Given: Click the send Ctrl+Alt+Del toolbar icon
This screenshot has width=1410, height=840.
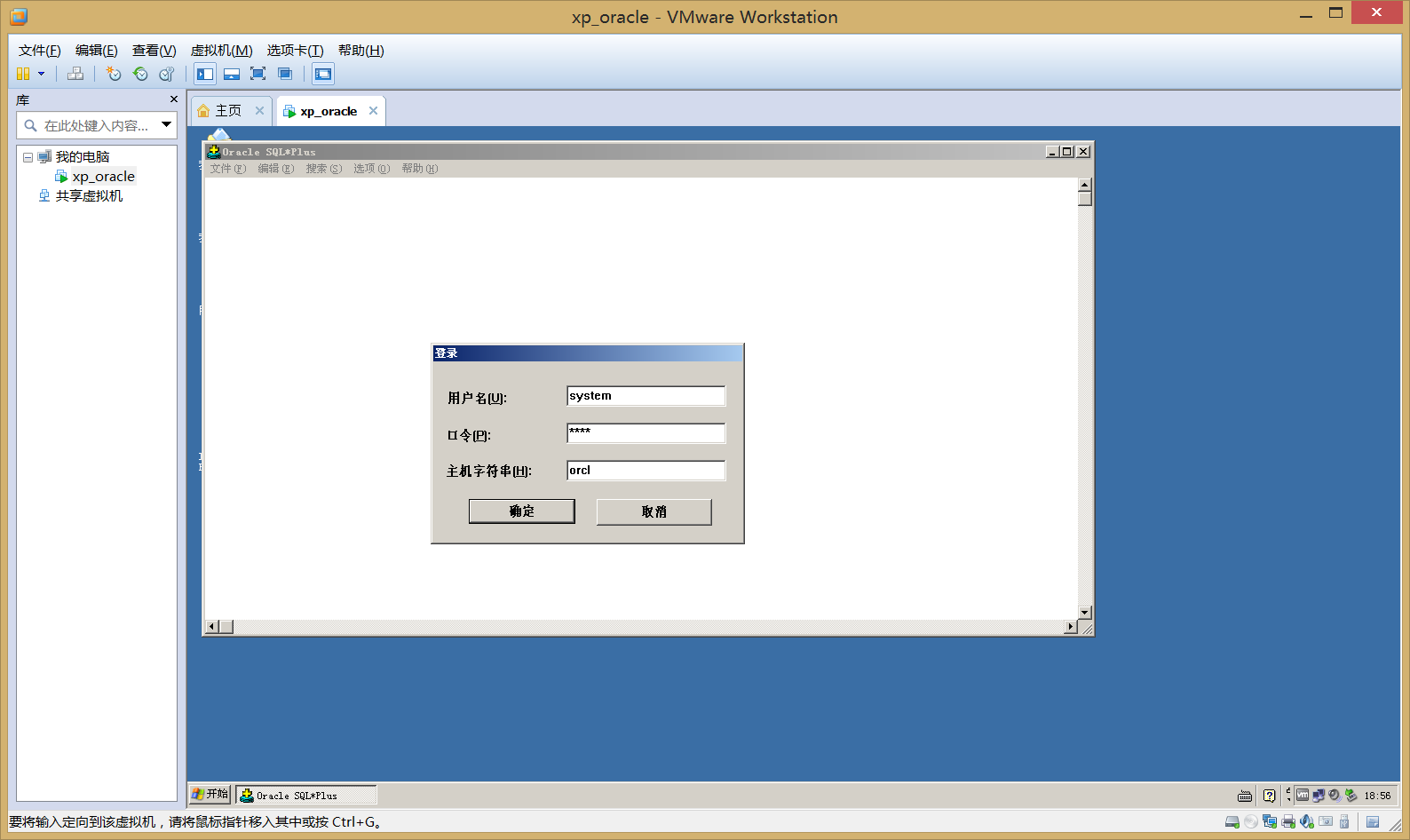Looking at the screenshot, I should click(76, 74).
